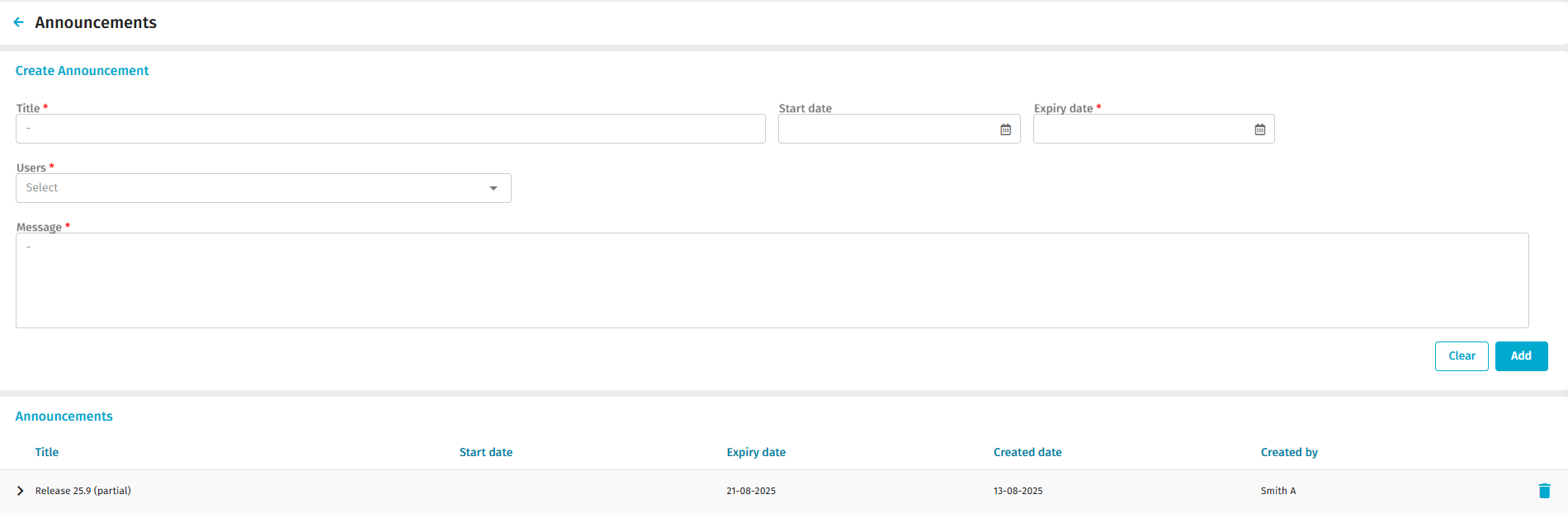Clear the announcement form
The width and height of the screenshot is (1568, 518).
click(x=1462, y=356)
